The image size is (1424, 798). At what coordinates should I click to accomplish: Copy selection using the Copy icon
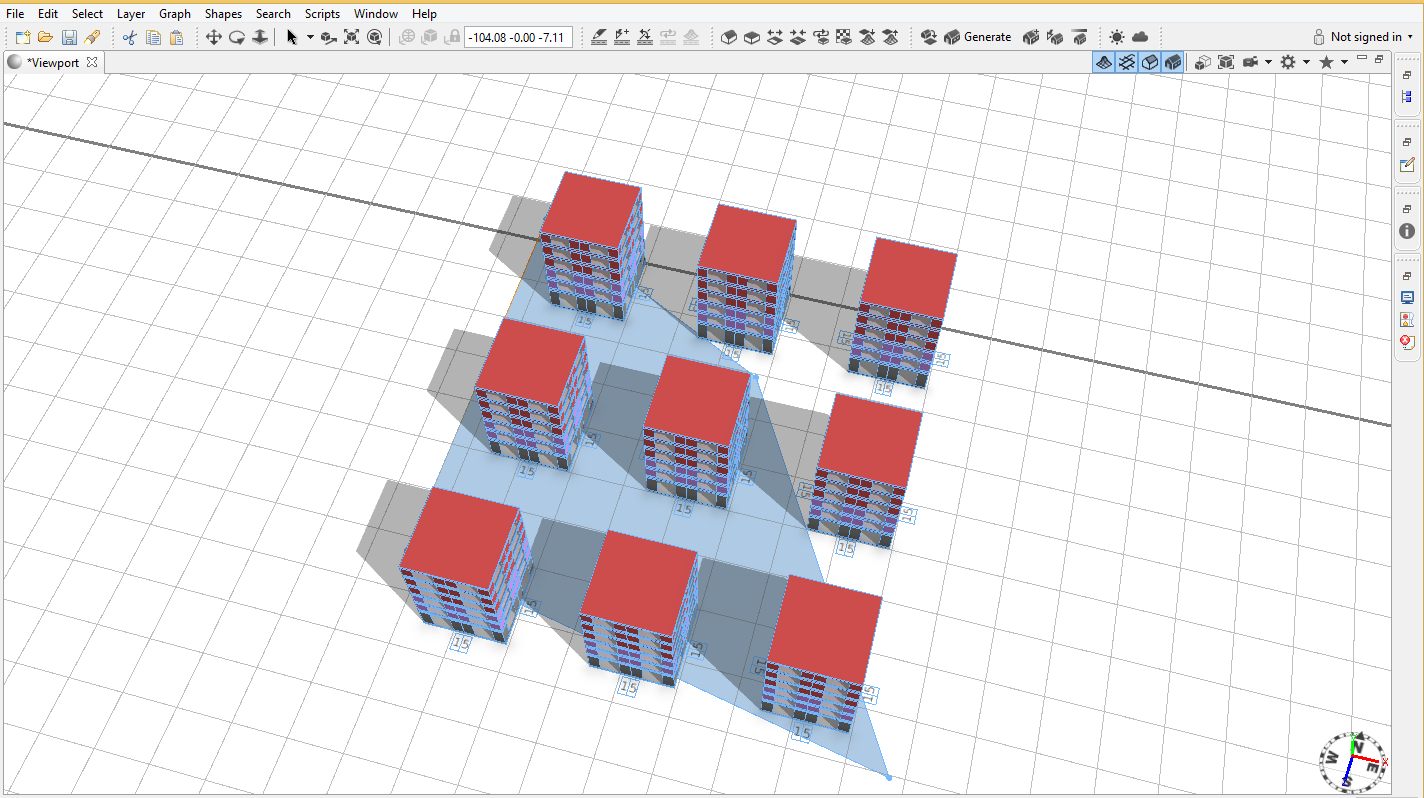(x=153, y=37)
